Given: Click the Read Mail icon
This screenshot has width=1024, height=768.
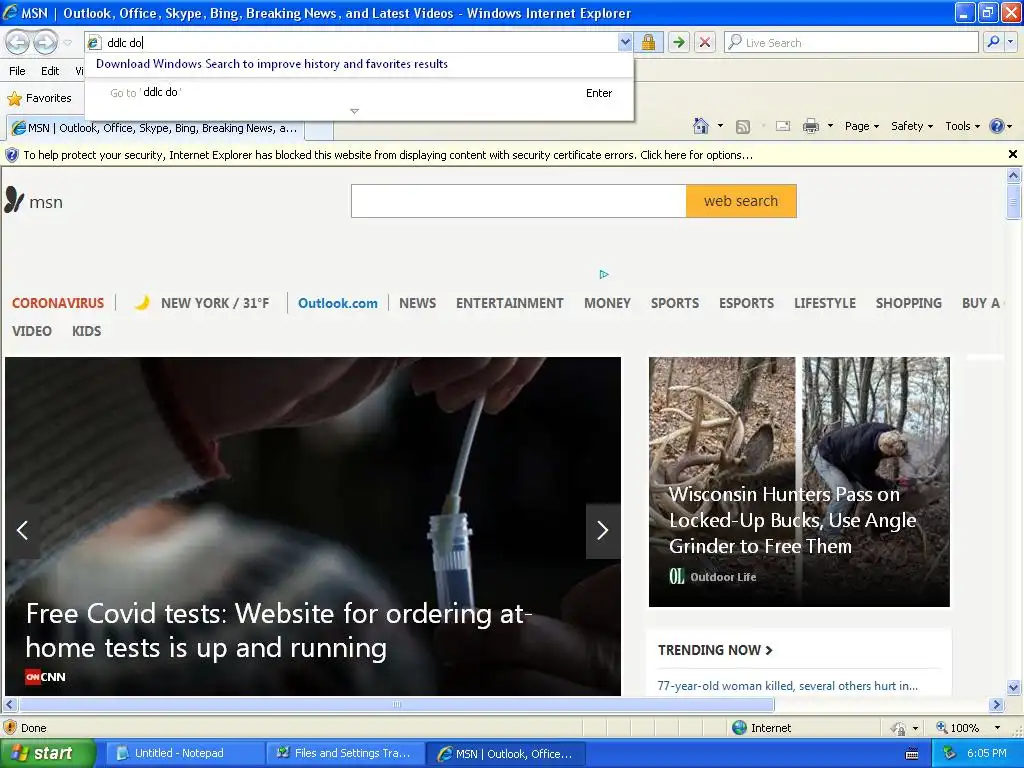Looking at the screenshot, I should tap(782, 126).
